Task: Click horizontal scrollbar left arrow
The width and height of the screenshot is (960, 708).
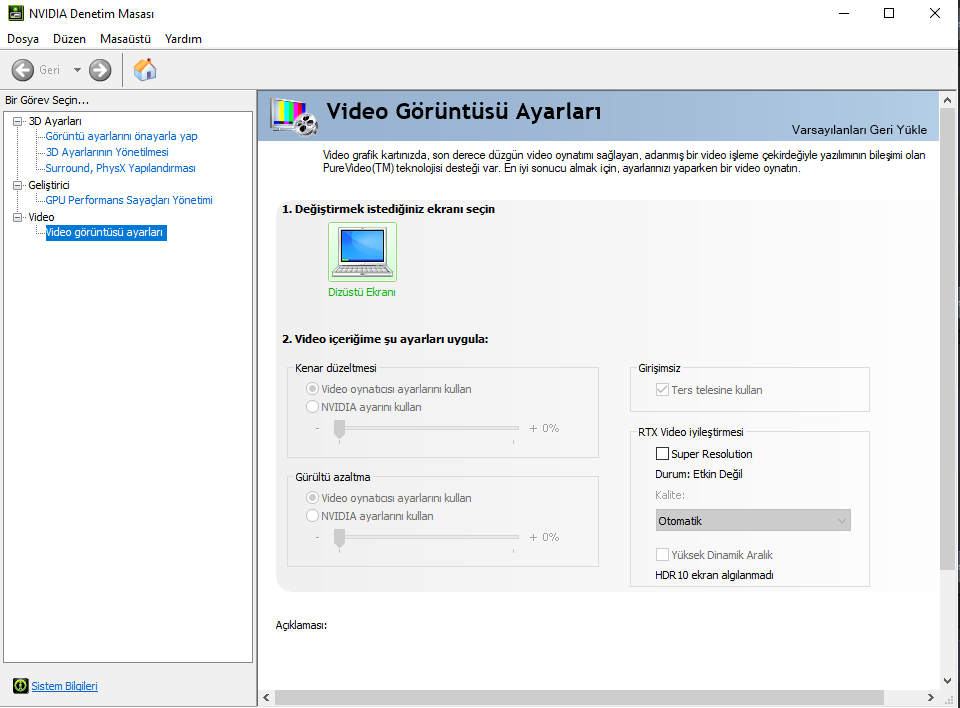Action: [x=266, y=697]
